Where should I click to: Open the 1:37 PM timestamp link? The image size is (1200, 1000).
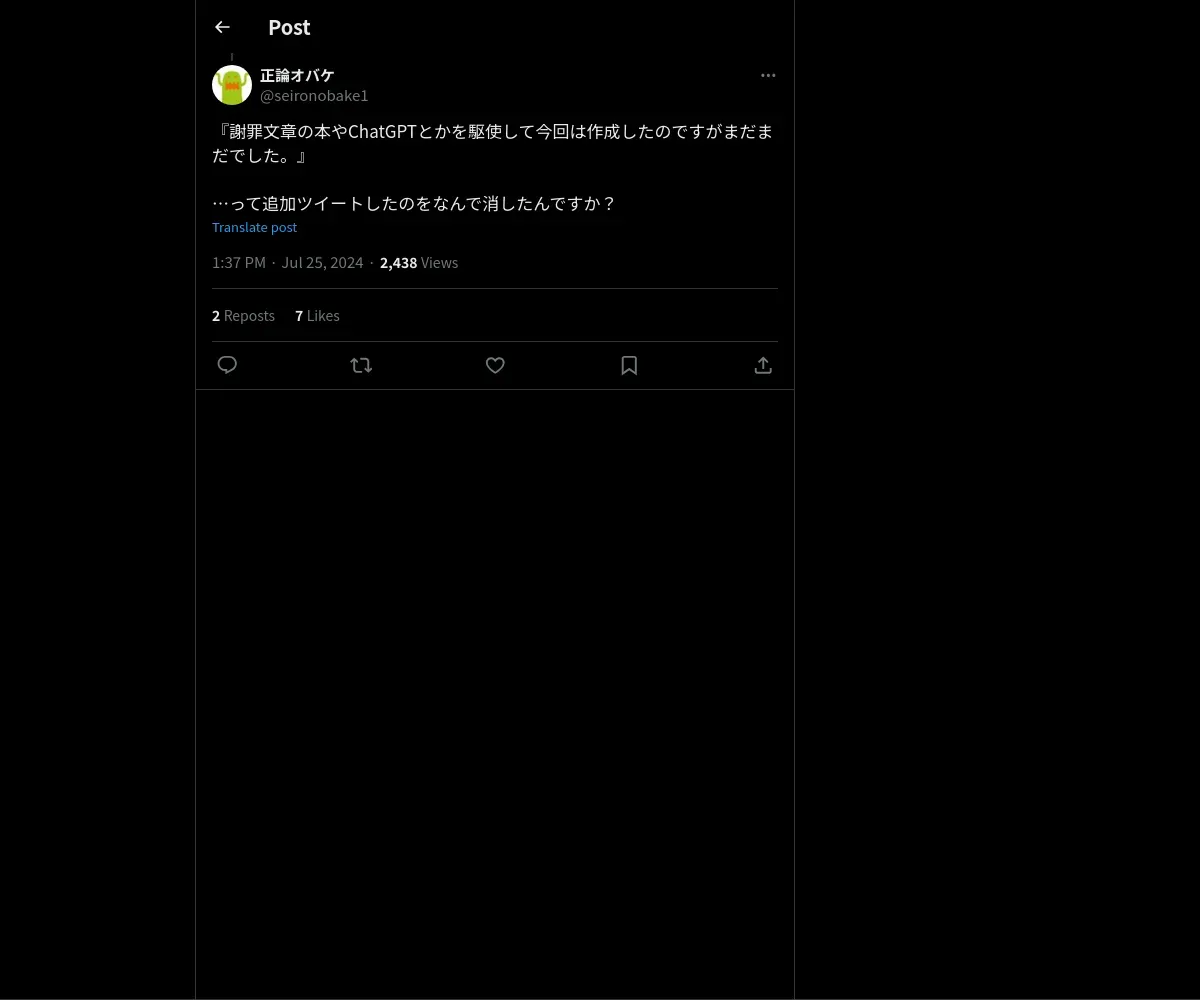239,262
